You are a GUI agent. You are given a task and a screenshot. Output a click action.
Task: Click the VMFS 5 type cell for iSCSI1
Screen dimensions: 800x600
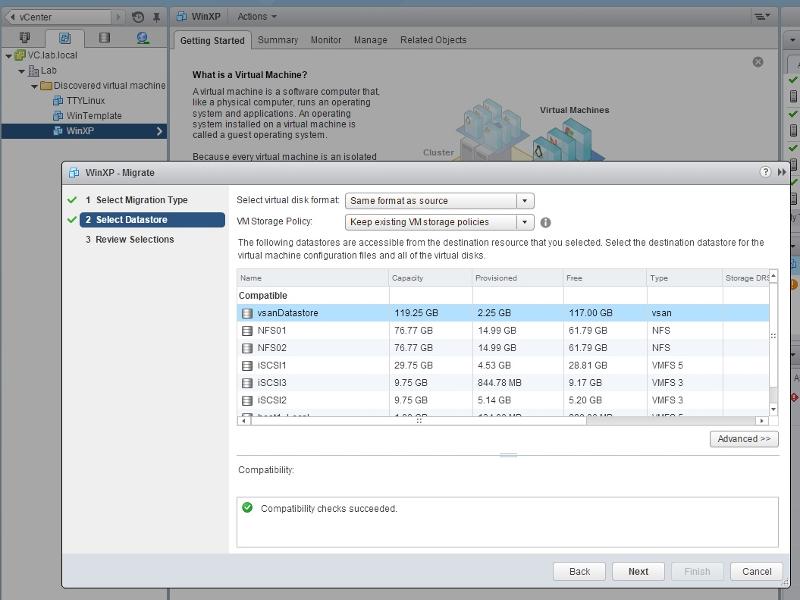coord(667,365)
